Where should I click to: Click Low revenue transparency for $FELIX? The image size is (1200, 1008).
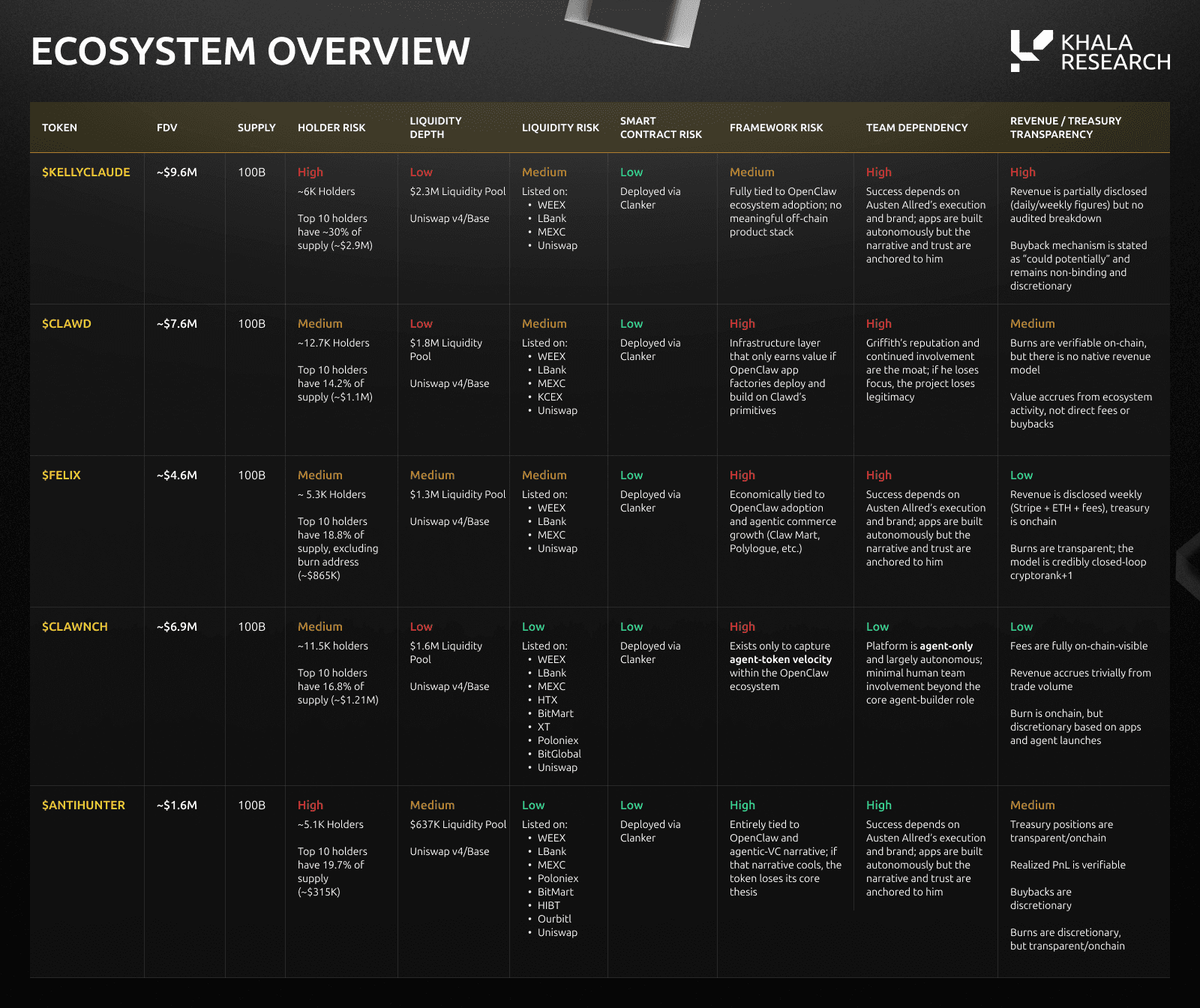pos(1021,475)
